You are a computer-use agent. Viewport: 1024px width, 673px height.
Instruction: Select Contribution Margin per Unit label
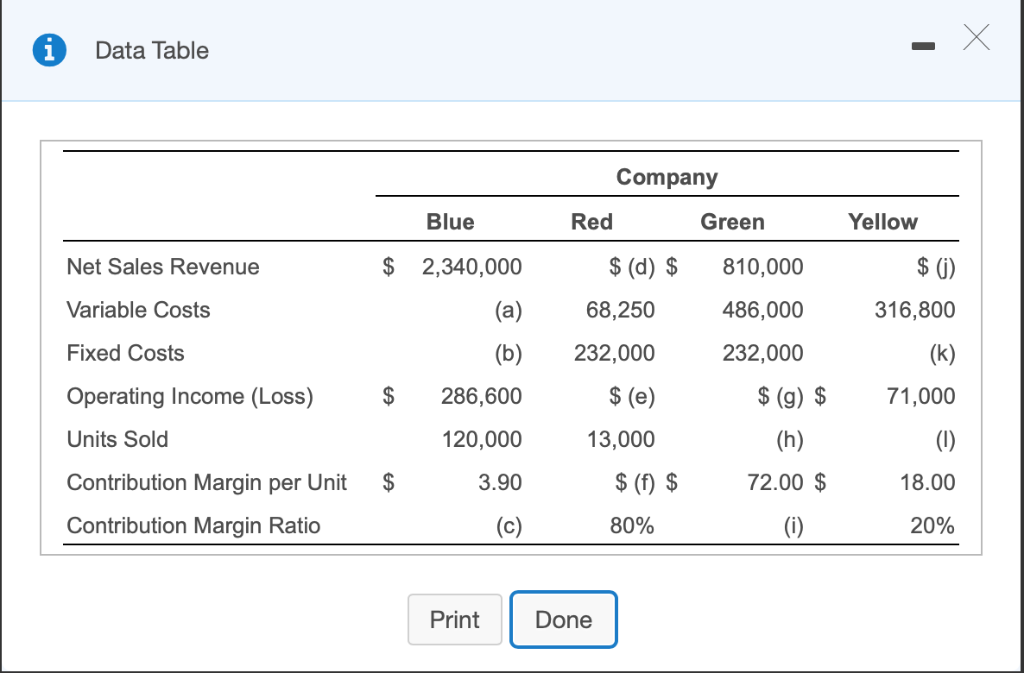pos(206,482)
